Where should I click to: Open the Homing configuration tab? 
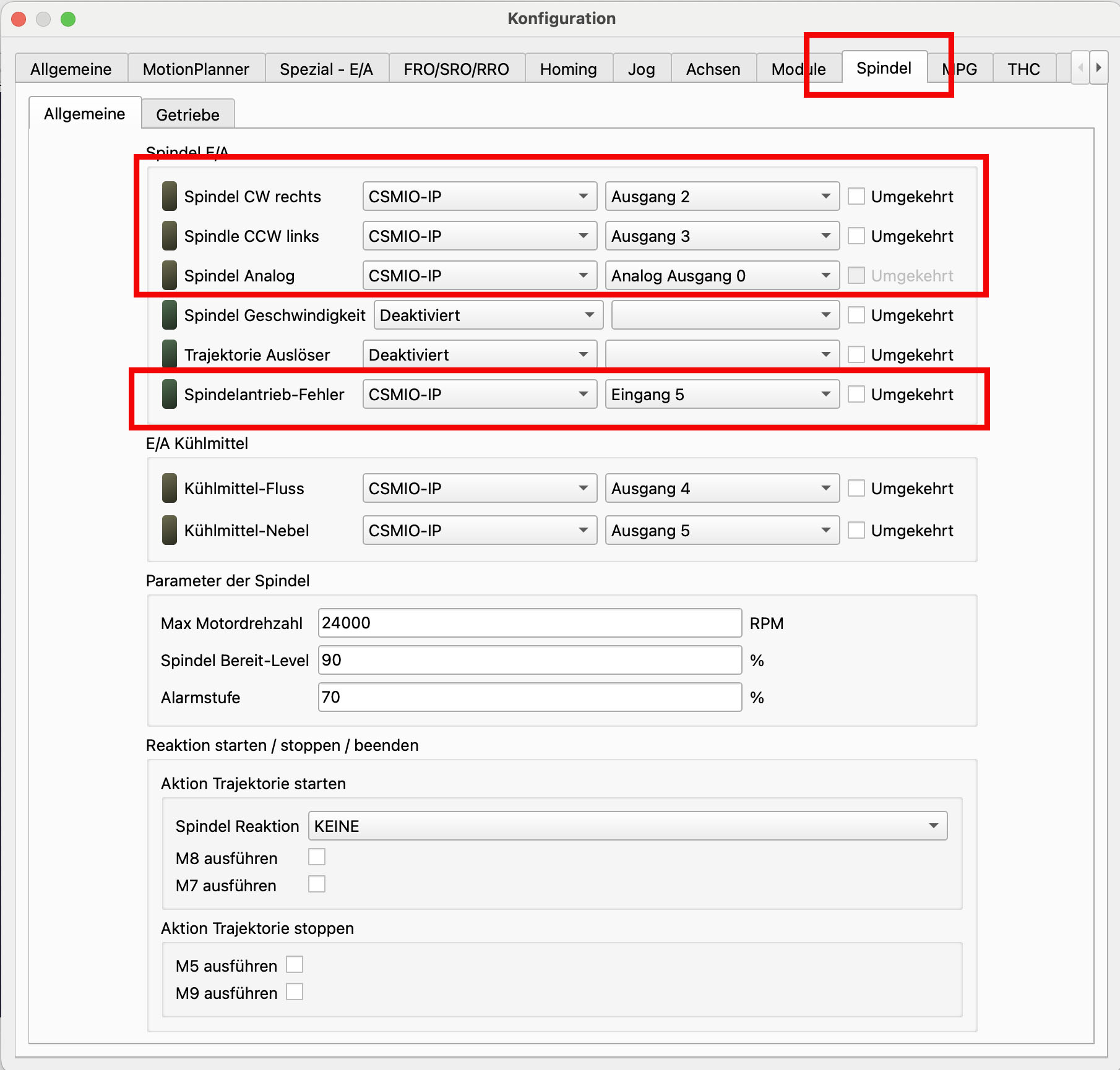568,69
